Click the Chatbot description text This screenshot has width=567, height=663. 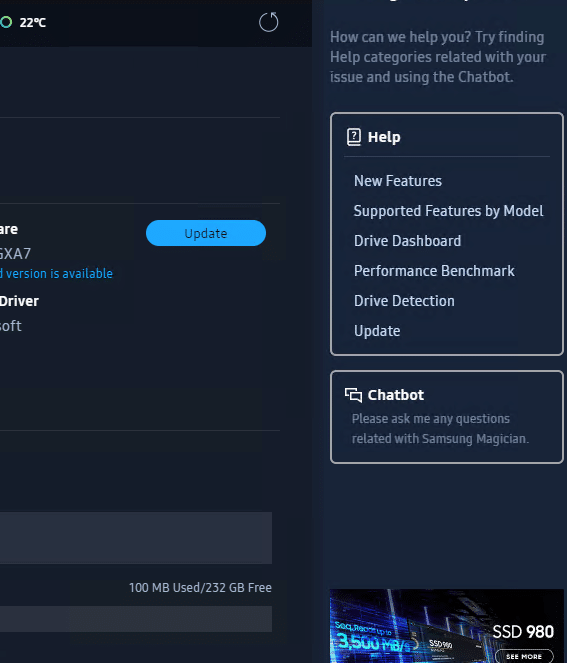440,429
